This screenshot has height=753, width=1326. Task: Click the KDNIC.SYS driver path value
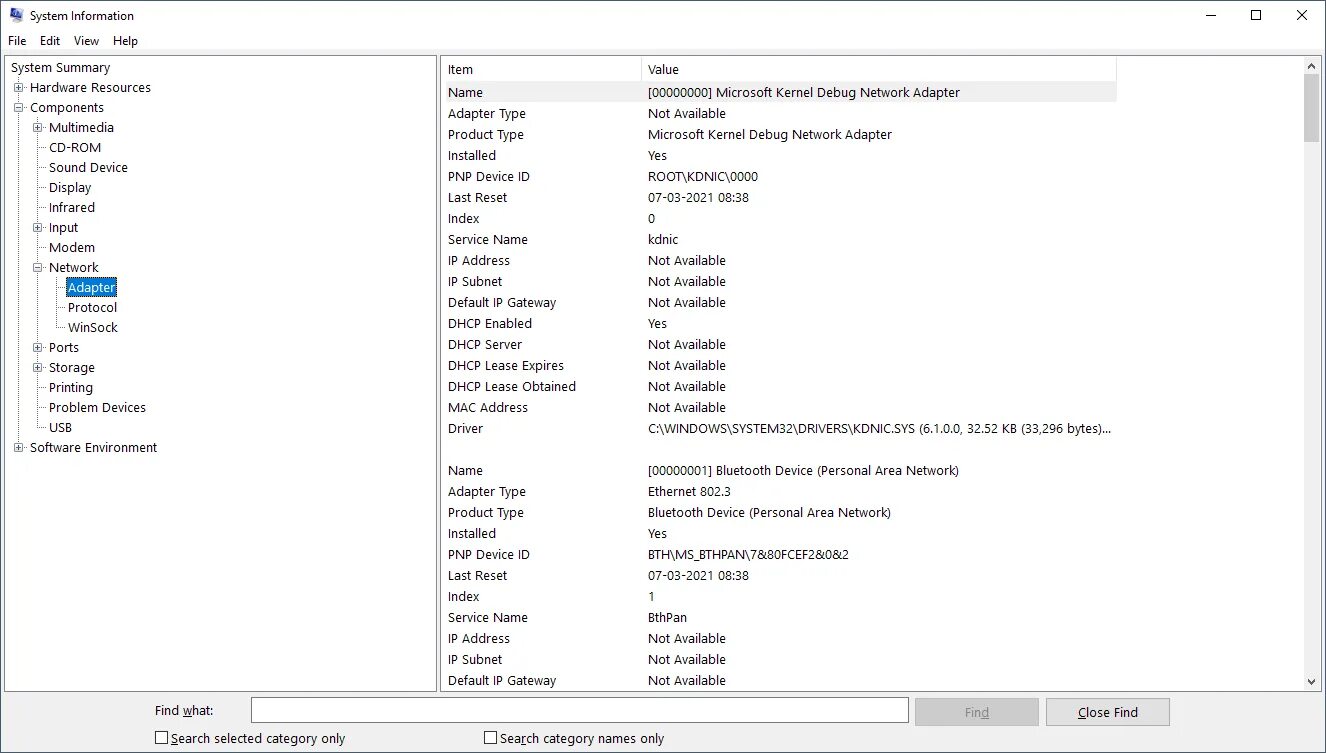pyautogui.click(x=879, y=429)
